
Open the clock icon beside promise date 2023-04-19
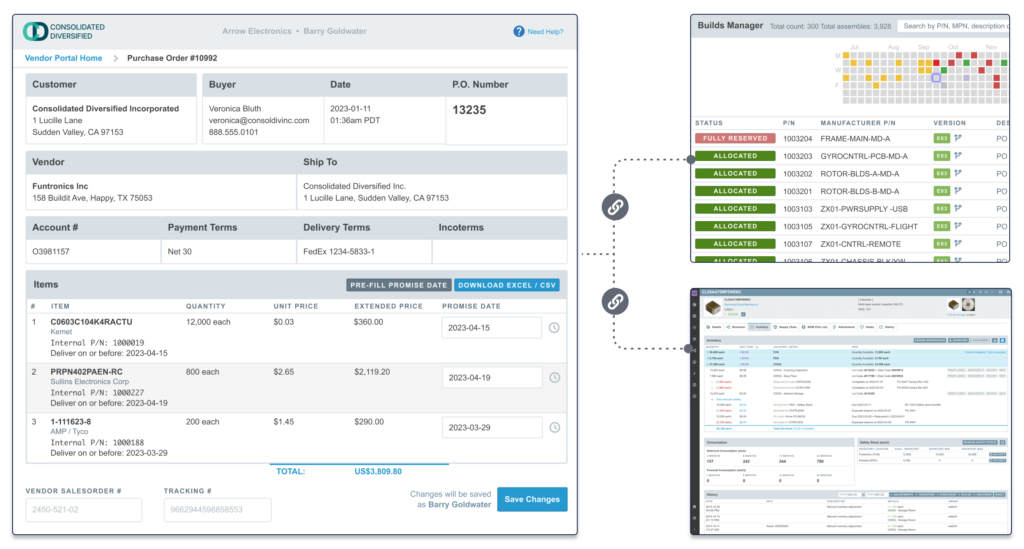pos(554,377)
